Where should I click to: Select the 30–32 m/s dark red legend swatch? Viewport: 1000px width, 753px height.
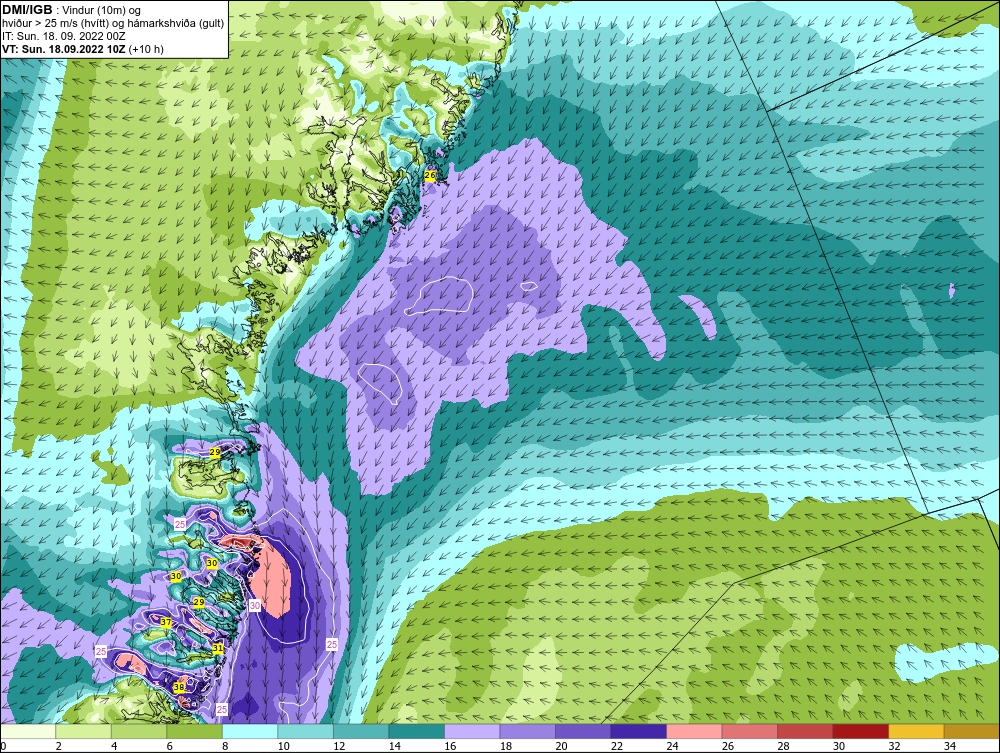point(860,731)
